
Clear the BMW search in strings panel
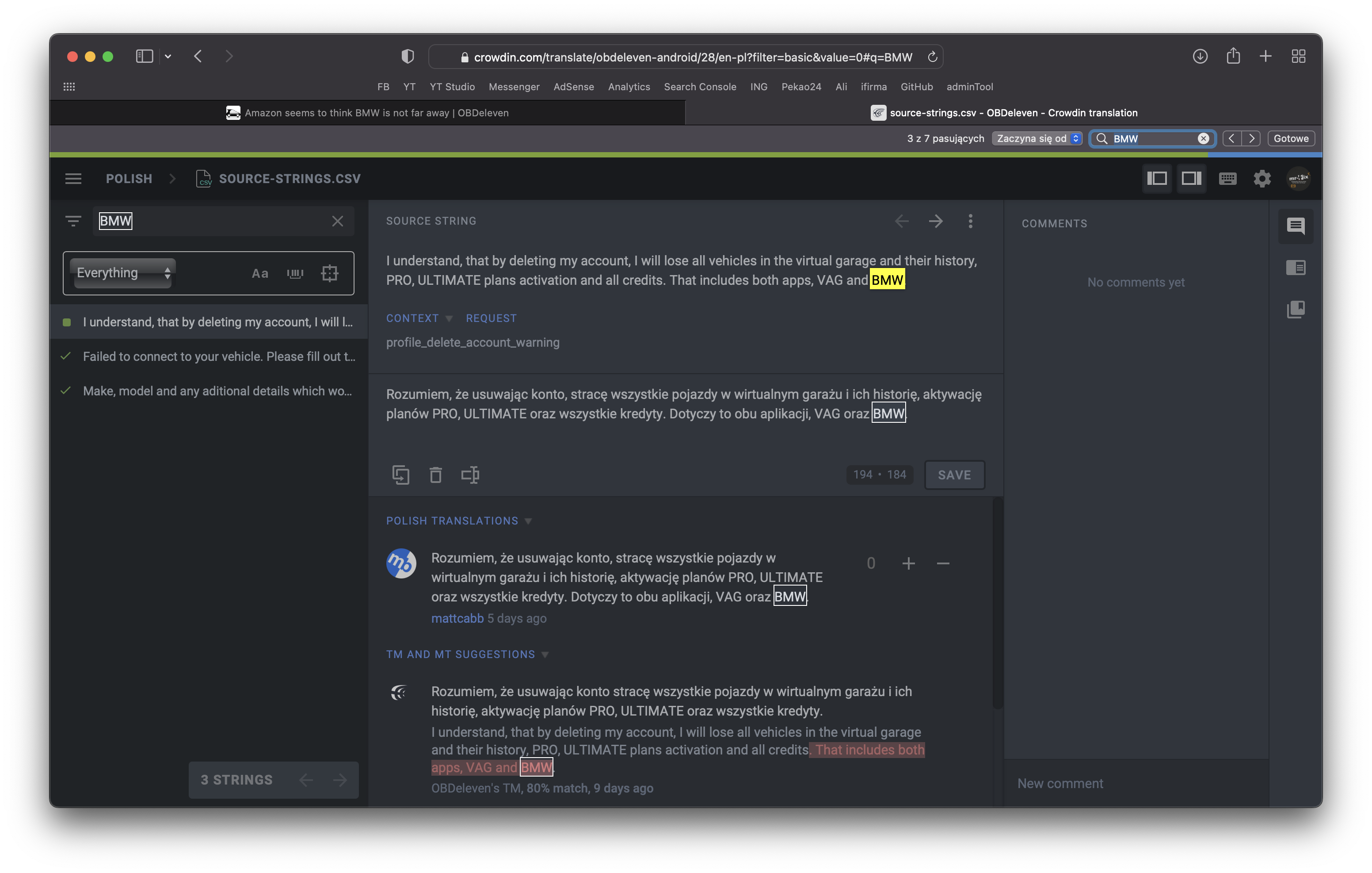pyautogui.click(x=337, y=221)
